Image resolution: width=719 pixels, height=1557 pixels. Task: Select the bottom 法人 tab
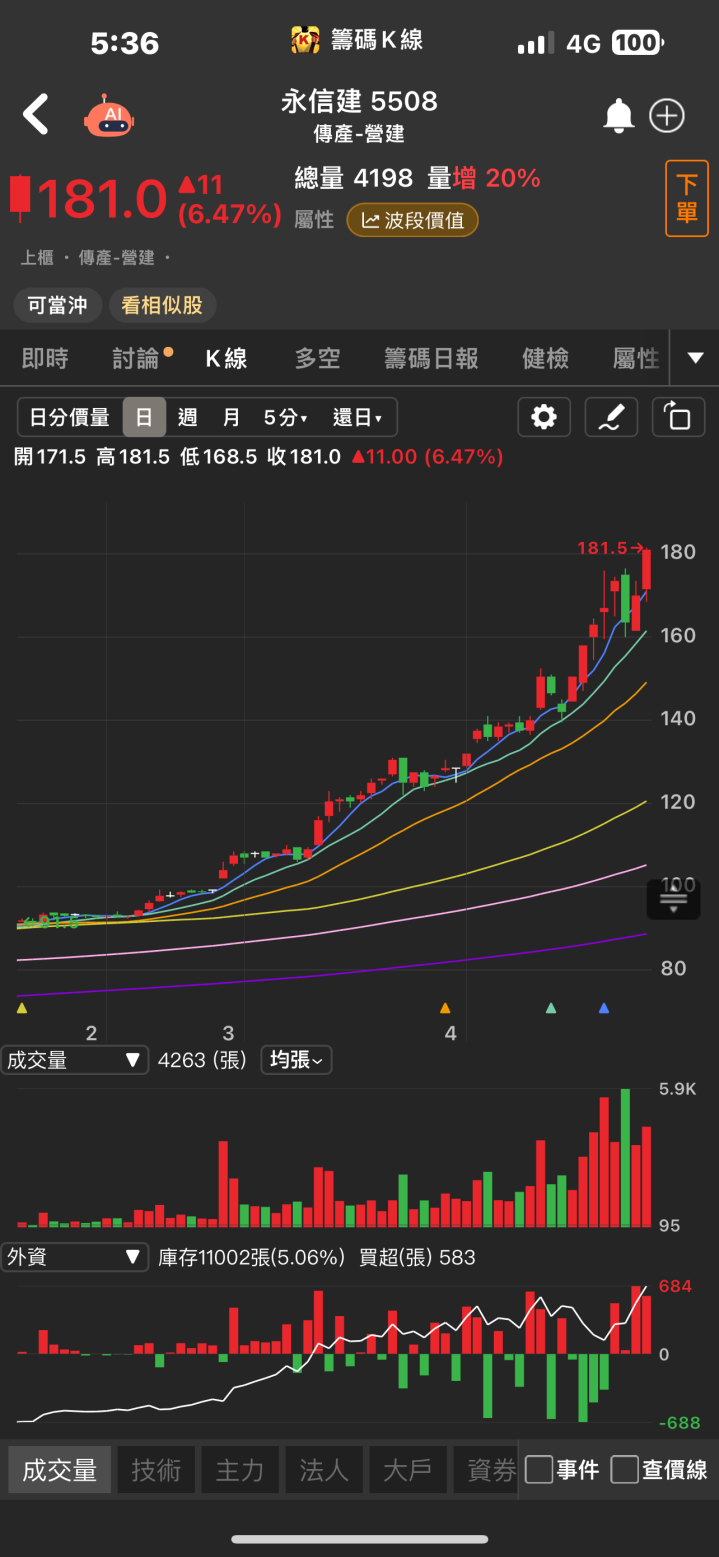coord(324,1470)
